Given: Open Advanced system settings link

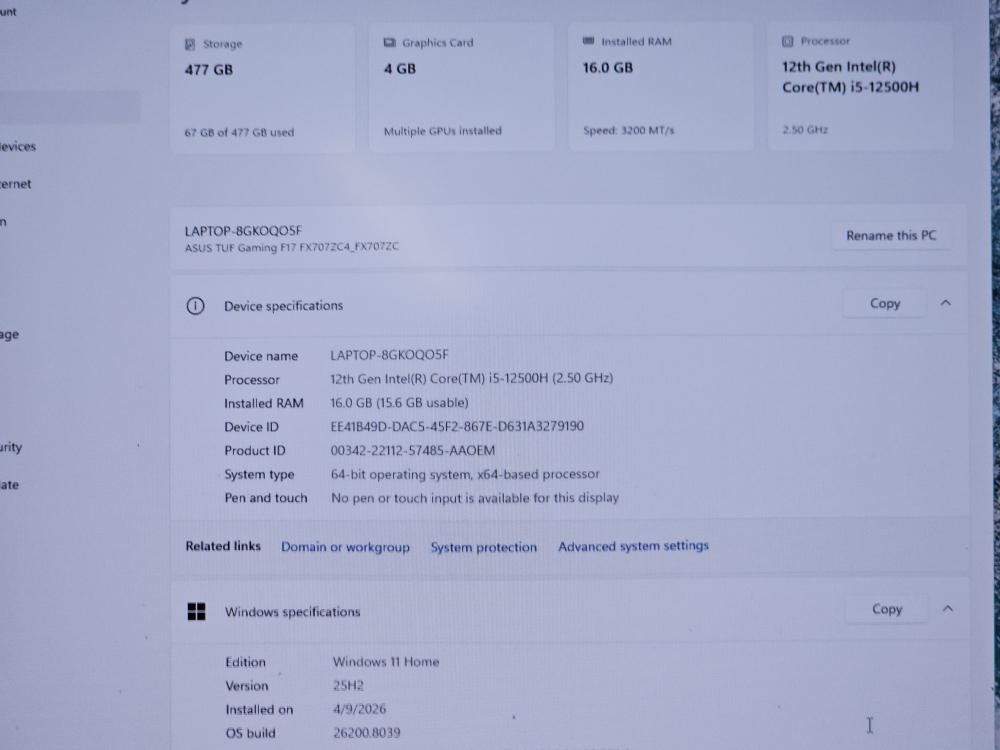Looking at the screenshot, I should (633, 546).
